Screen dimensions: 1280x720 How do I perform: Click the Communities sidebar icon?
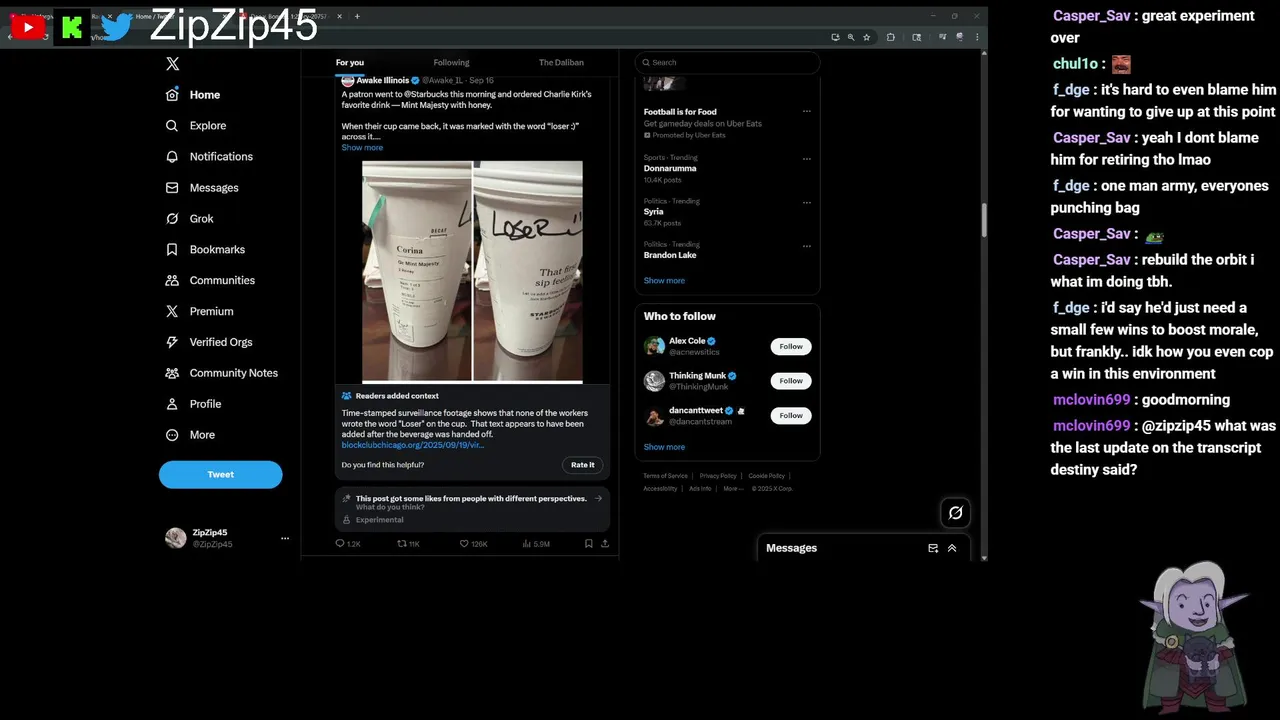coord(172,281)
